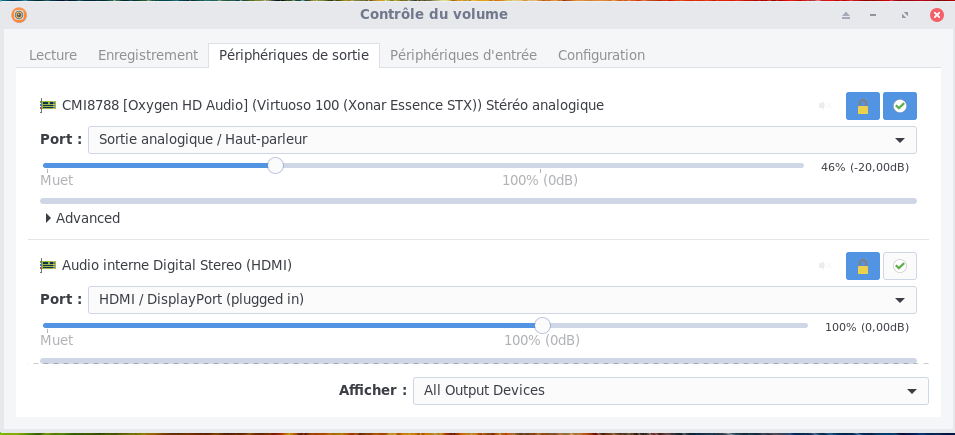Toggle channel lock for CMI8788 Xonar device
The height and width of the screenshot is (435, 955).
[x=863, y=105]
